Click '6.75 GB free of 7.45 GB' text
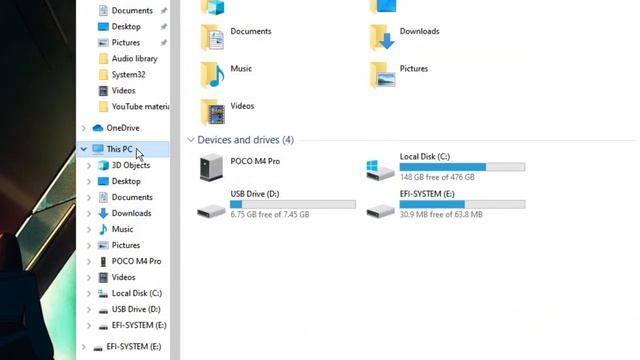 (x=269, y=214)
